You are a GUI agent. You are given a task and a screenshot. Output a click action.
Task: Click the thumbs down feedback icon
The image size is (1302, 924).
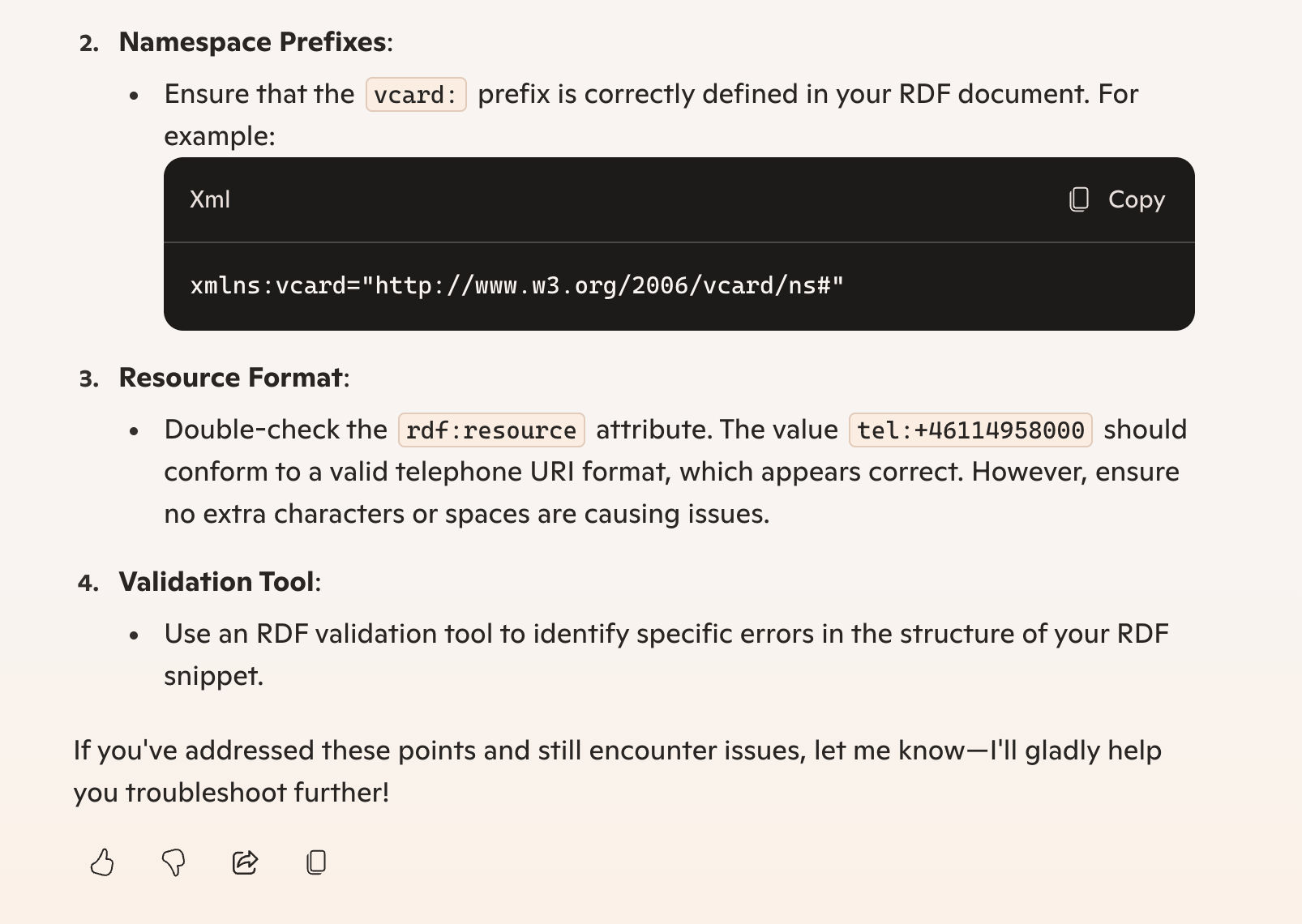(x=173, y=862)
